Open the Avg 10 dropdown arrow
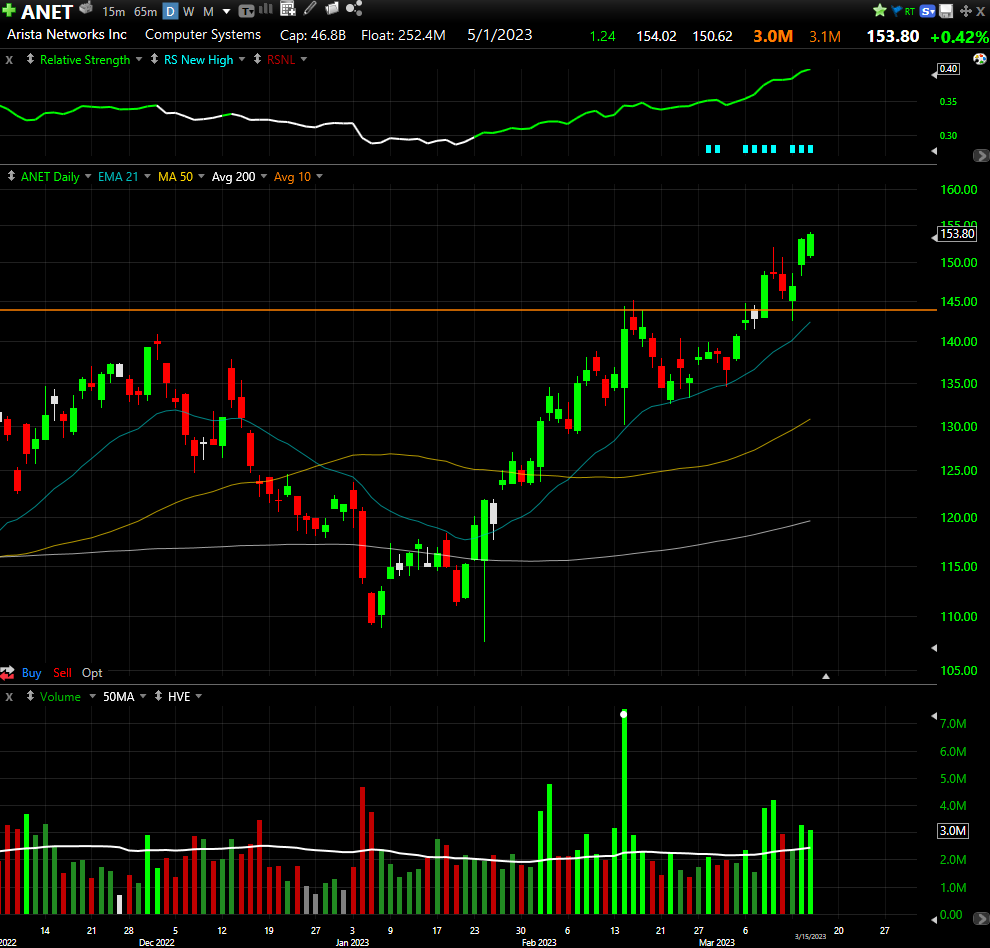This screenshot has height=948, width=990. 319,176
